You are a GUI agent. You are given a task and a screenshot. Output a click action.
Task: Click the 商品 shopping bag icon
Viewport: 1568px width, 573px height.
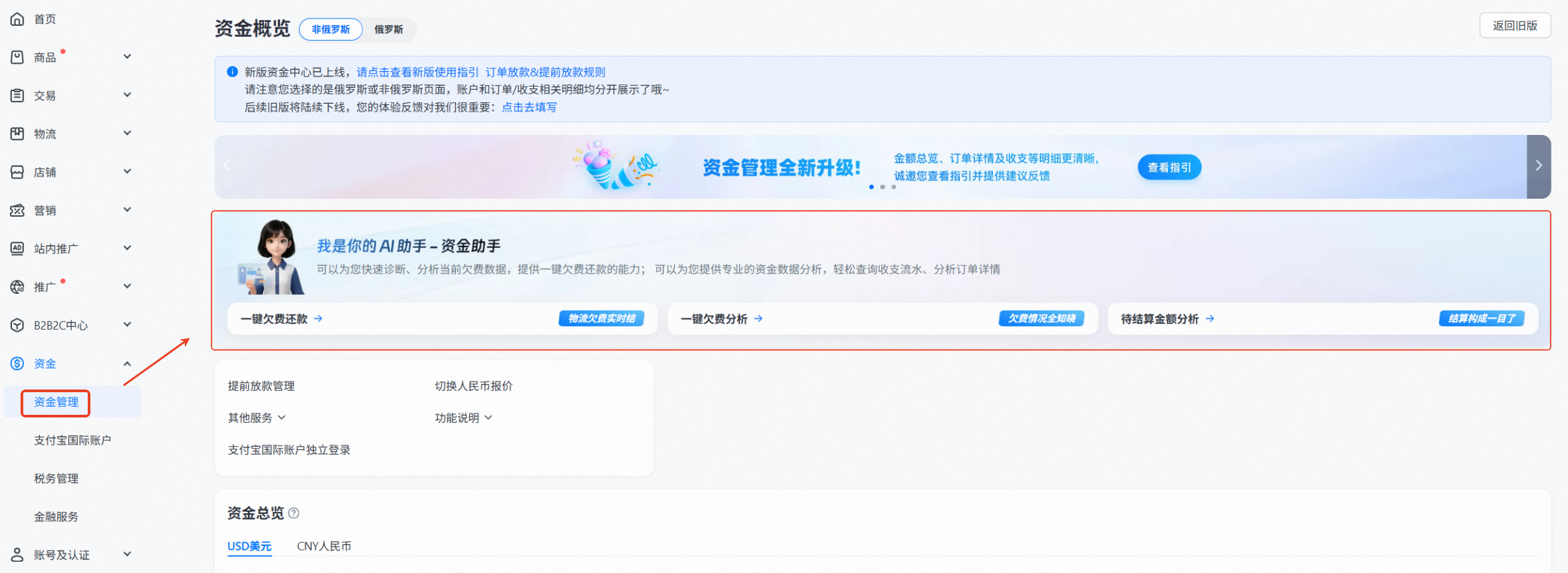[17, 57]
